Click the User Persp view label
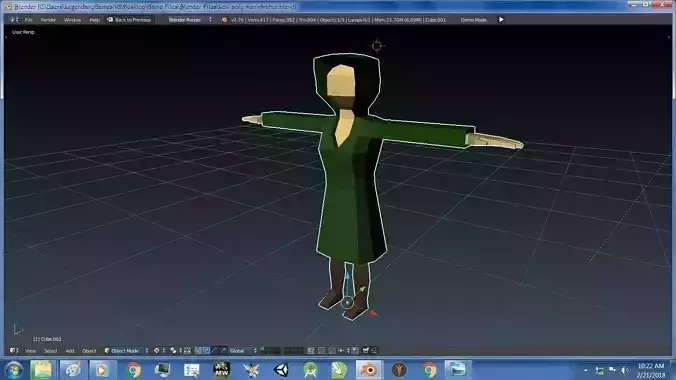This screenshot has width=676, height=380. (x=23, y=32)
